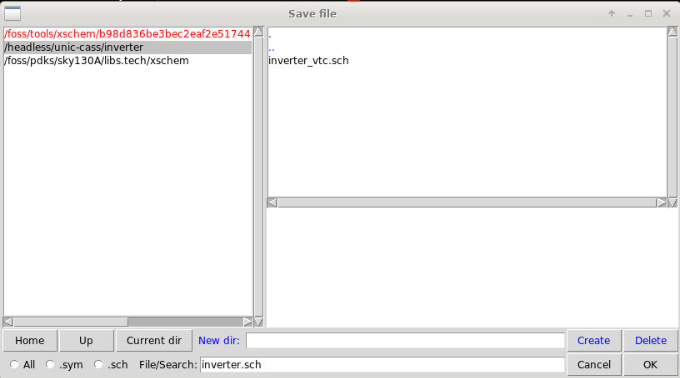Viewport: 680px width, 378px height.
Task: Click left pane scroll down arrow
Action: pos(258,322)
